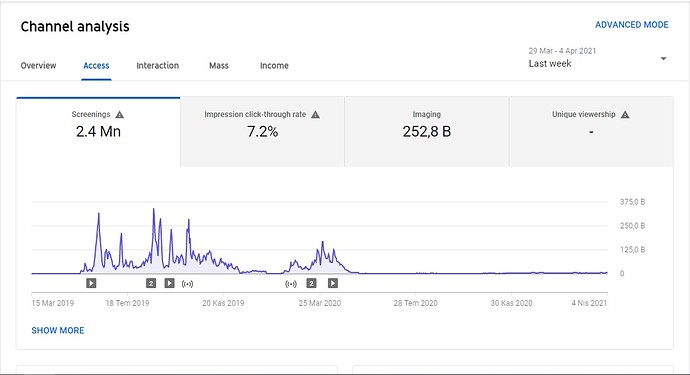690x375 pixels.
Task: Click the '4 Nis 2021' axis label
Action: pyautogui.click(x=589, y=303)
